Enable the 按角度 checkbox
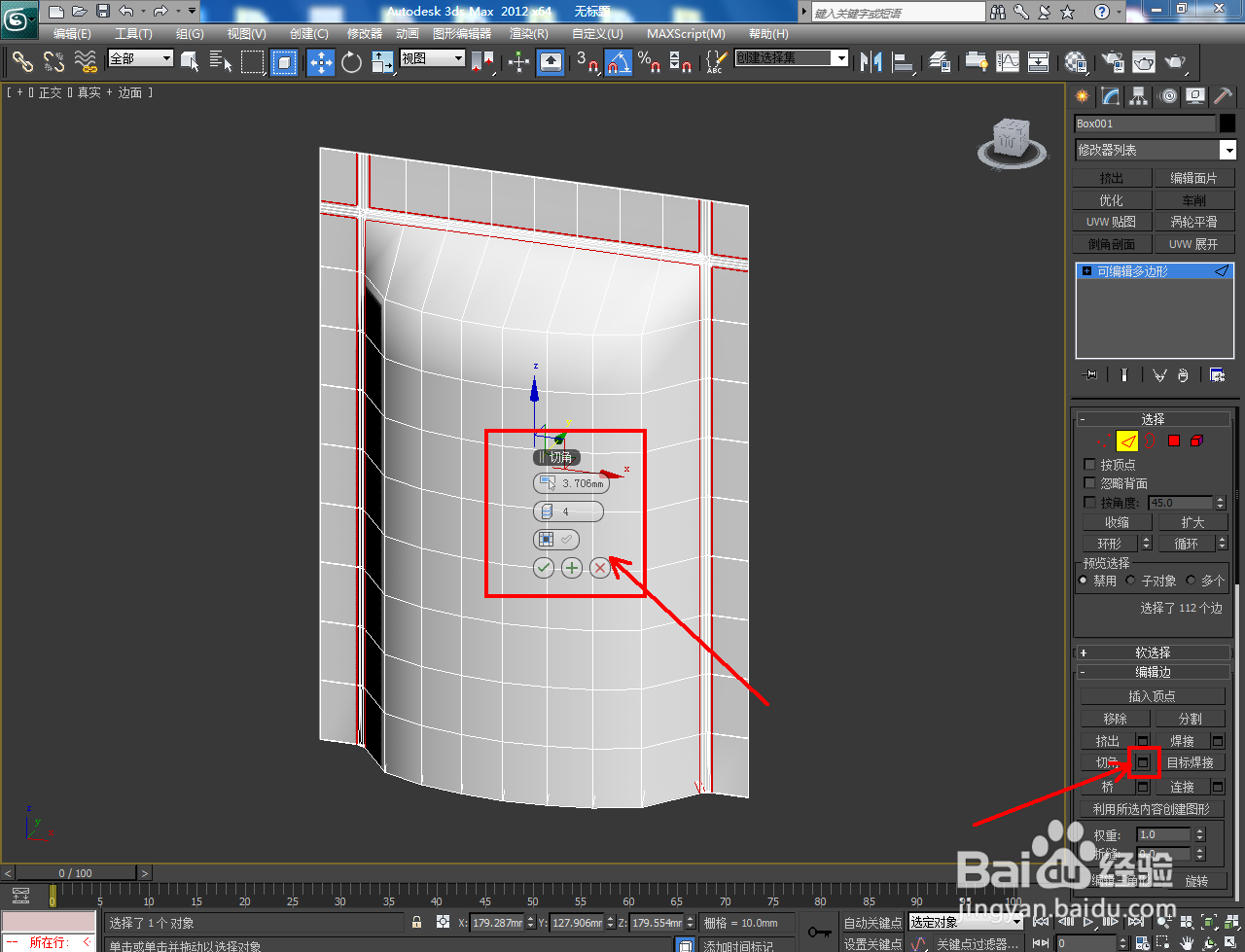 1090,503
